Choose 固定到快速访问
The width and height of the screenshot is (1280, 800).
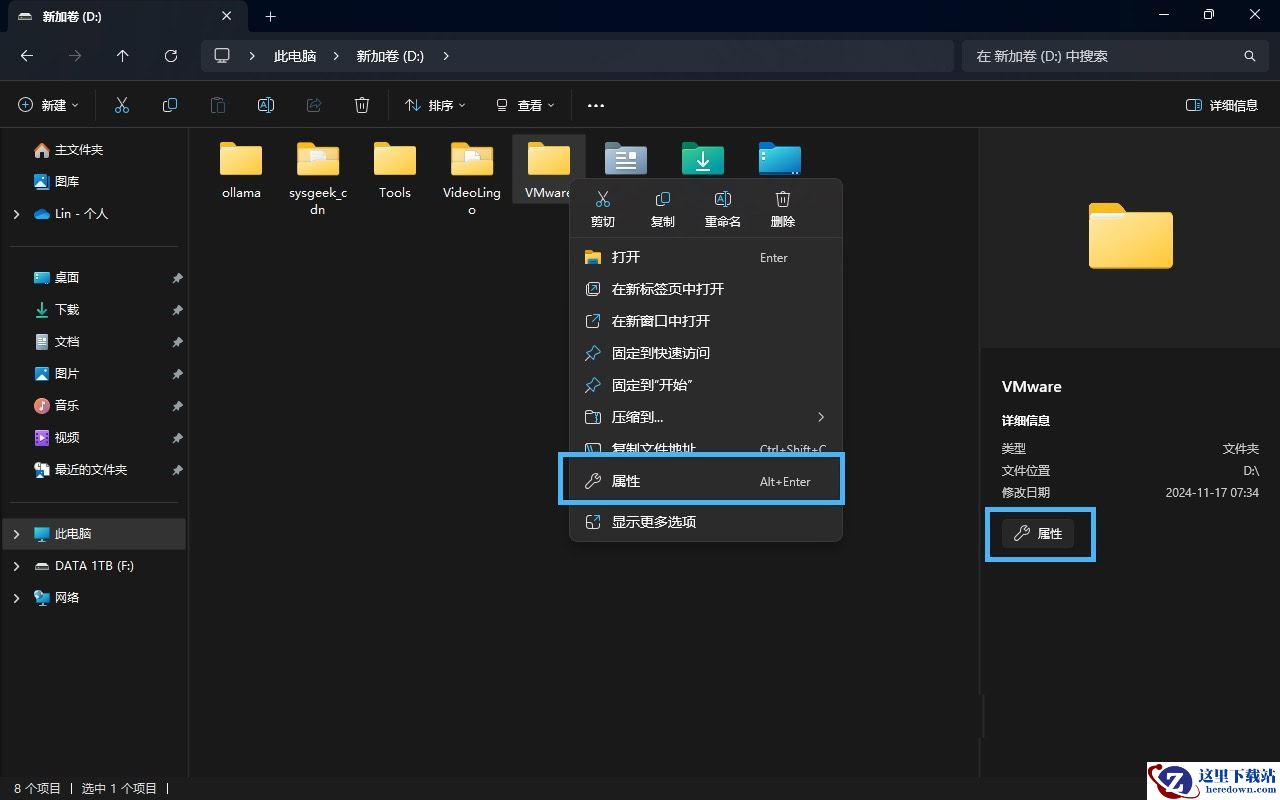click(x=706, y=353)
